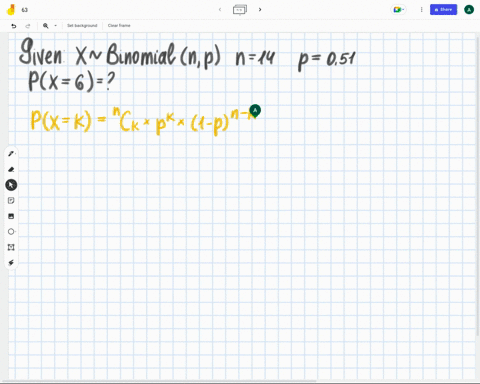Image resolution: width=480 pixels, height=384 pixels.
Task: Go to the next frame
Action: [x=260, y=10]
